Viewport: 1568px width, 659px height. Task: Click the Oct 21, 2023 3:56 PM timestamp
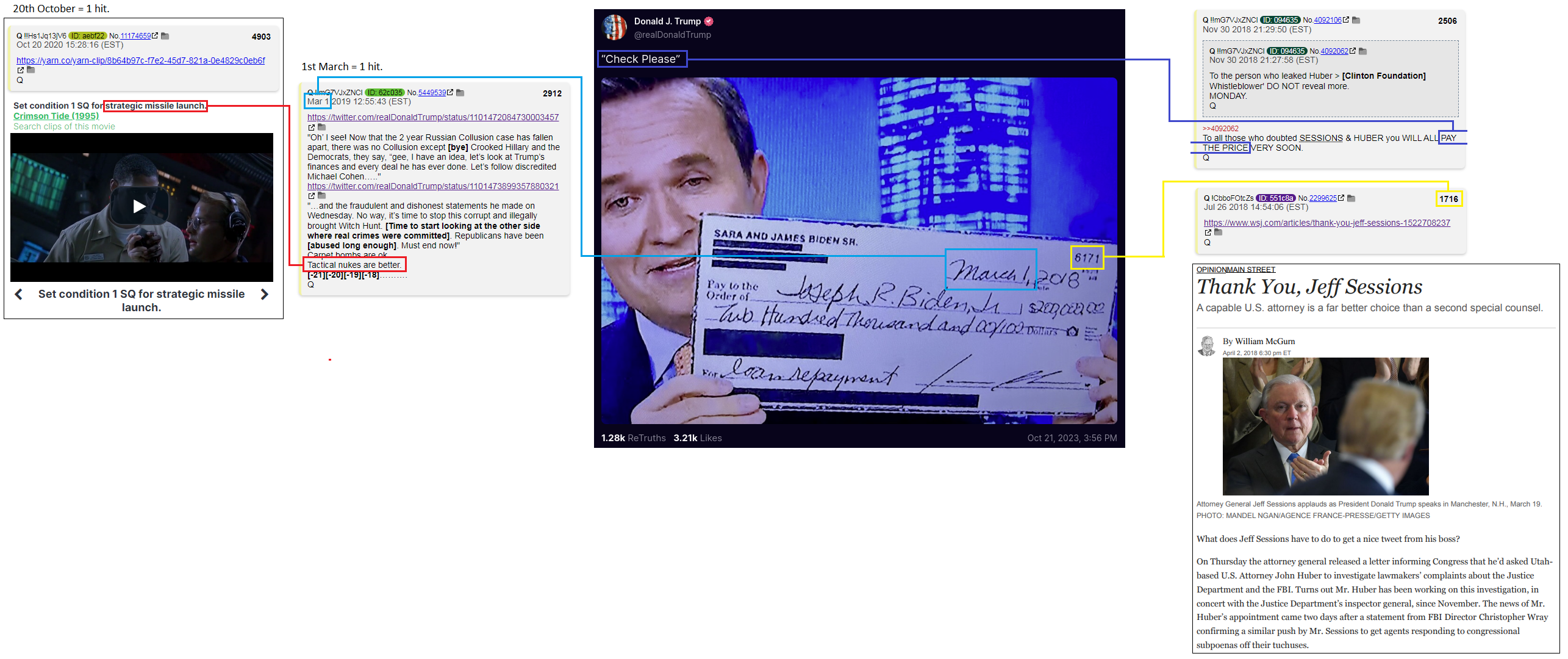pyautogui.click(x=1072, y=438)
